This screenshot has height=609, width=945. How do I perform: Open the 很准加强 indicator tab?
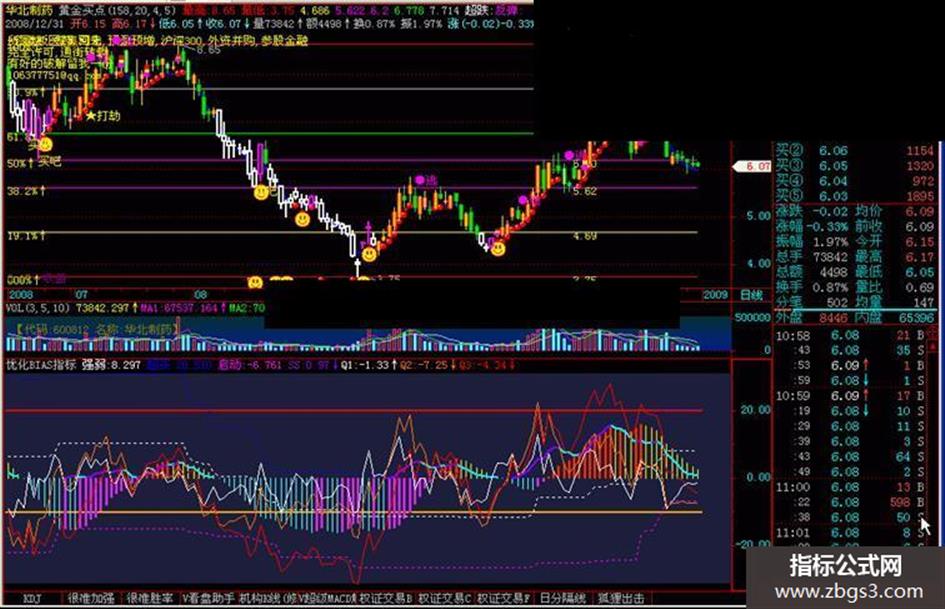[91, 598]
